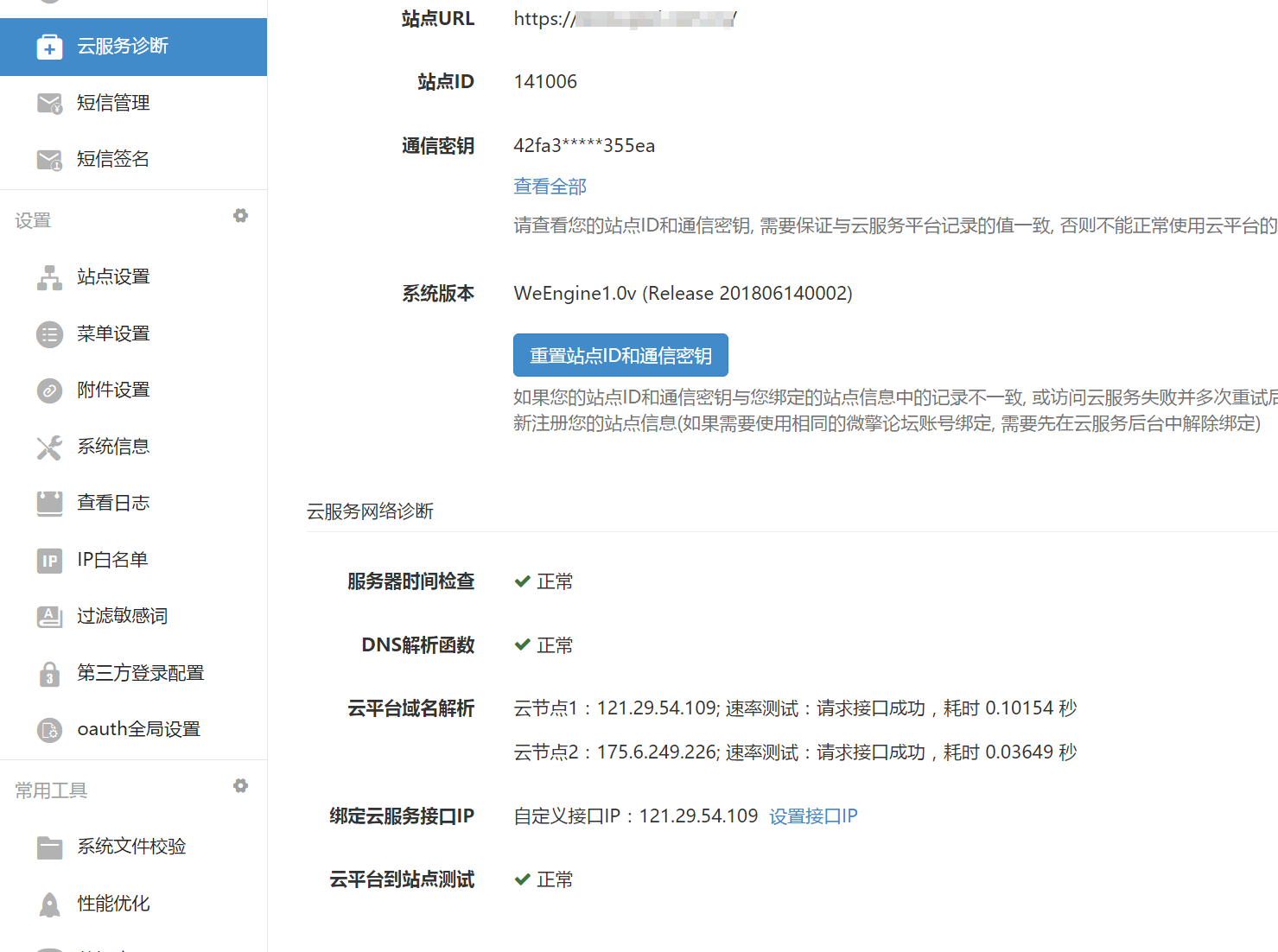Click the 系统文件校验 folder icon
1278x952 pixels.
49,847
